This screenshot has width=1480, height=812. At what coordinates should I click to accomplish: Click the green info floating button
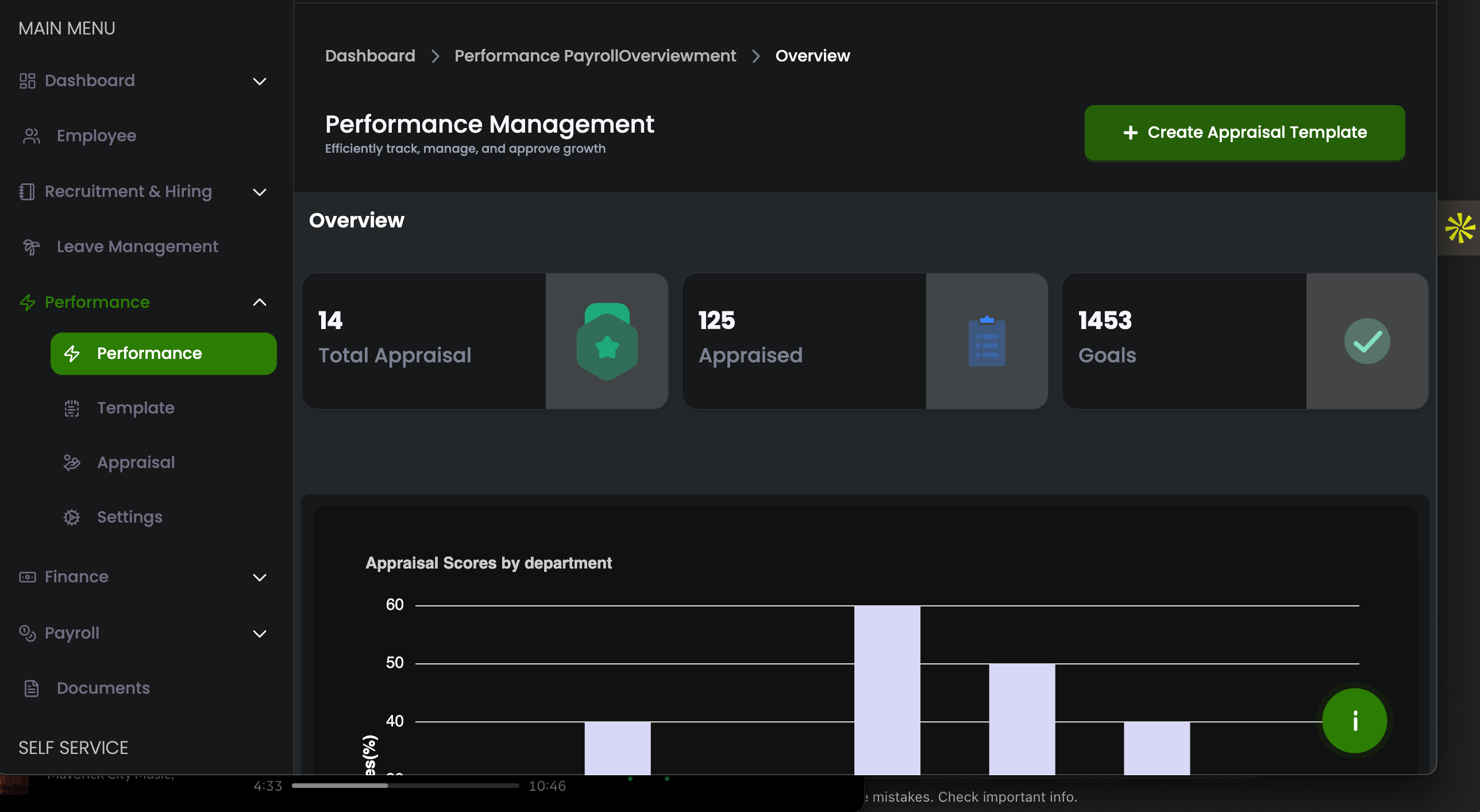coord(1354,721)
